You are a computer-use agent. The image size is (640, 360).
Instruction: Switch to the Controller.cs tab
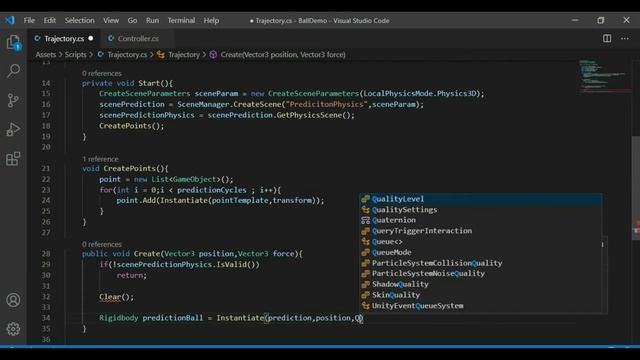tap(138, 38)
